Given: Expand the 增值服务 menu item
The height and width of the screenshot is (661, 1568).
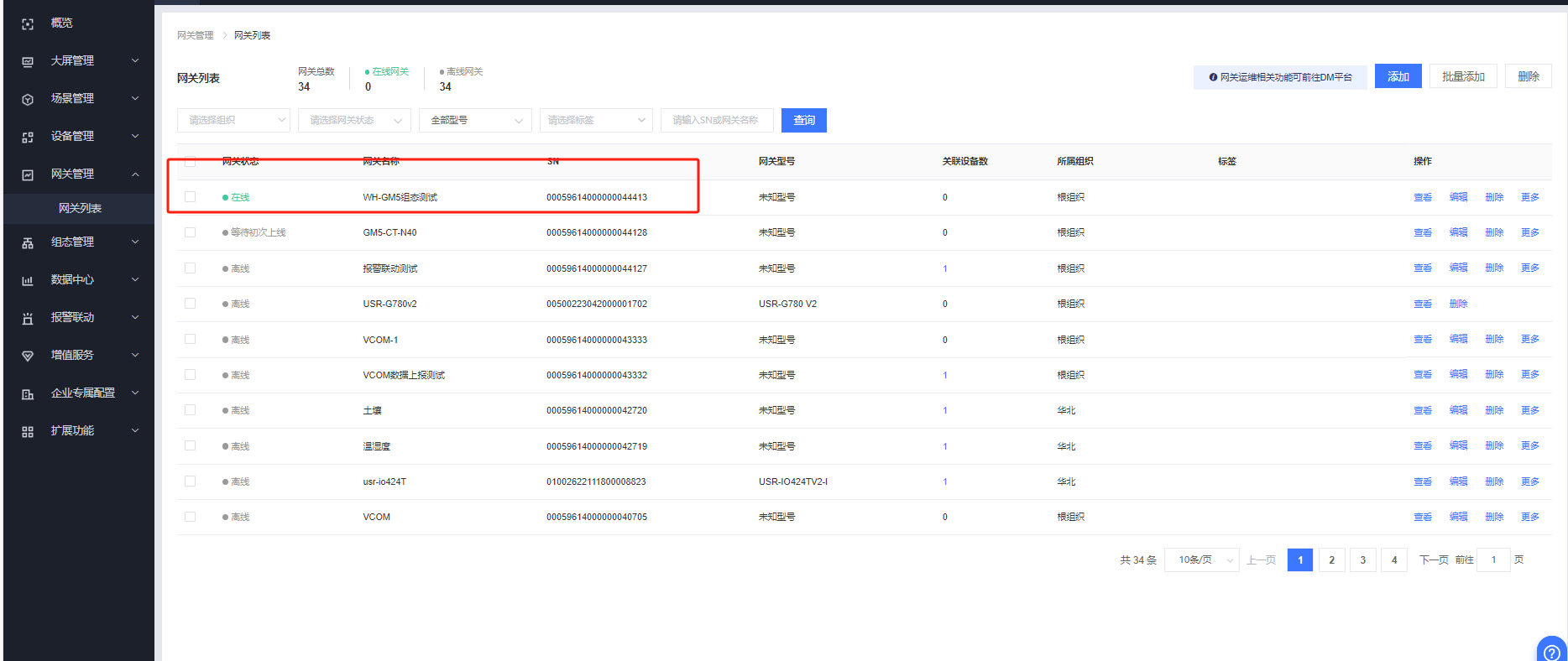Looking at the screenshot, I should (80, 355).
